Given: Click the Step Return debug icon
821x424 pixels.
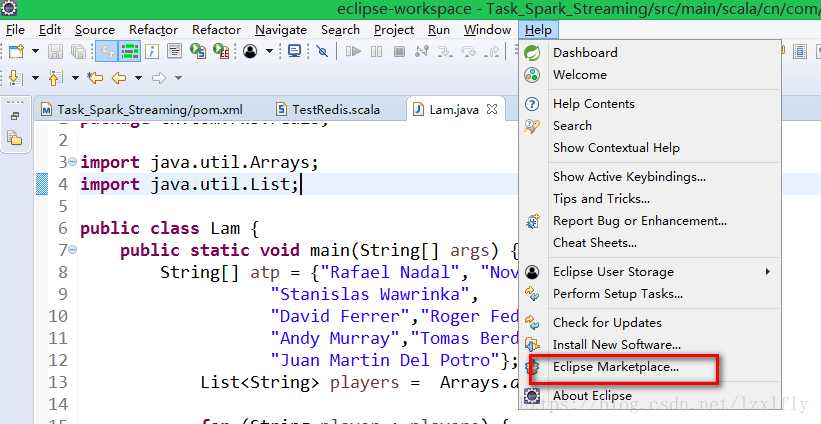Looking at the screenshot, I should [492, 51].
